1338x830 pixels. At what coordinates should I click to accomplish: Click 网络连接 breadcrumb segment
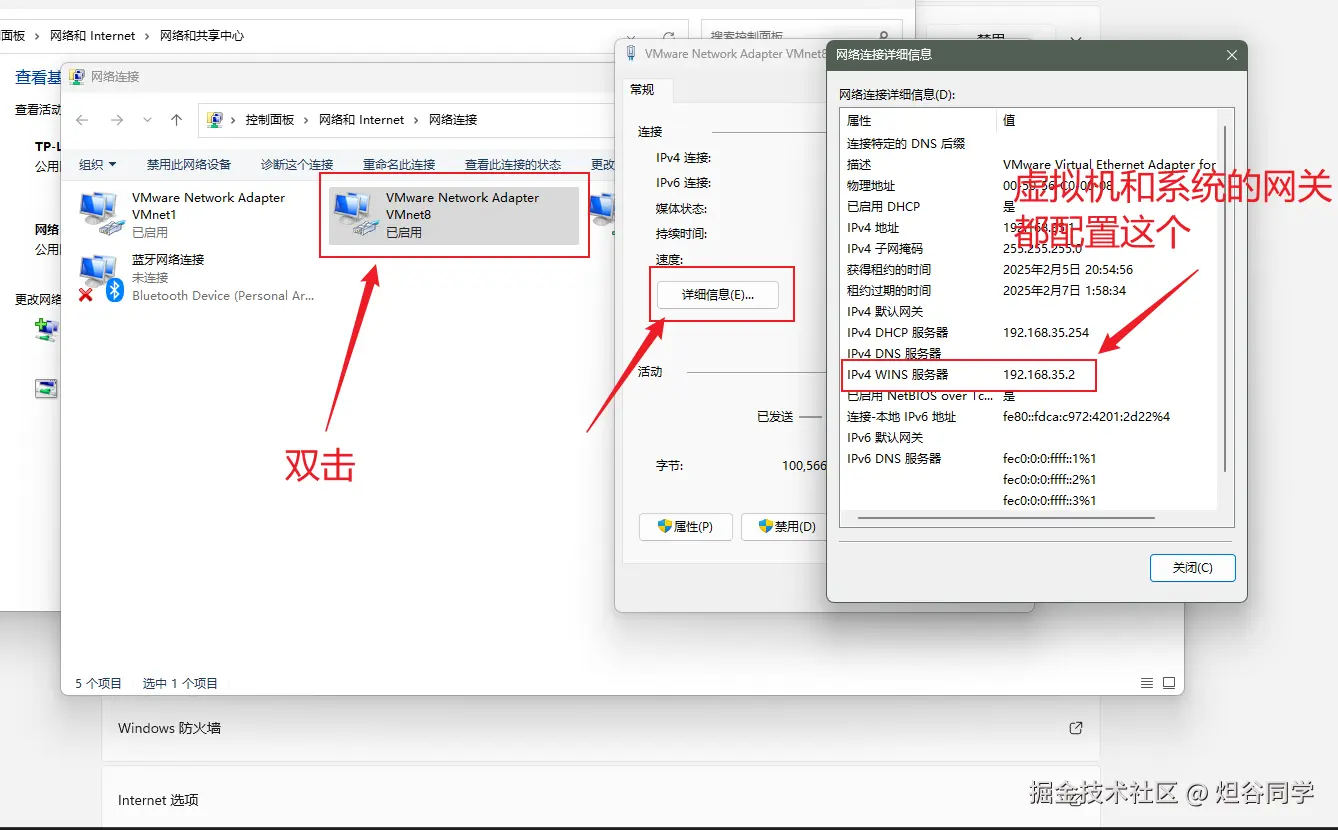pos(453,120)
